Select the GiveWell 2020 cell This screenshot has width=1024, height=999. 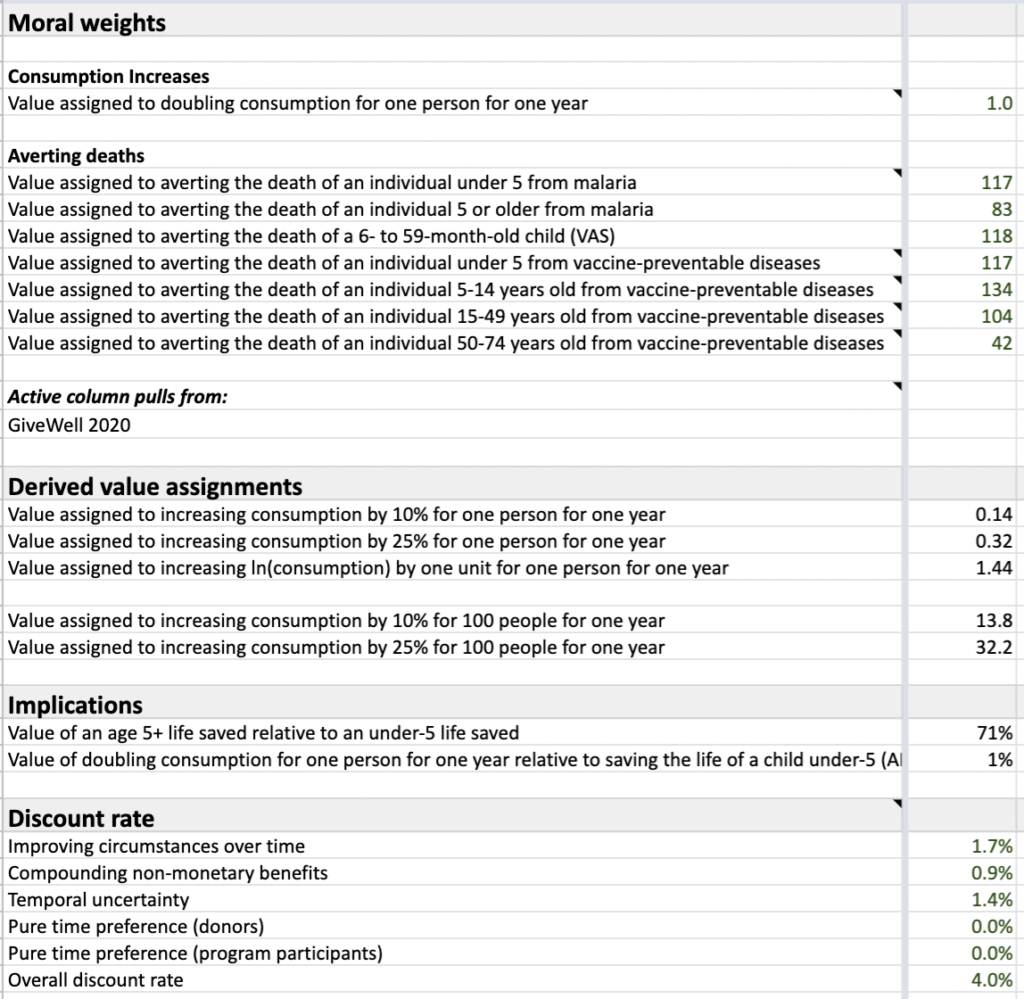(69, 424)
